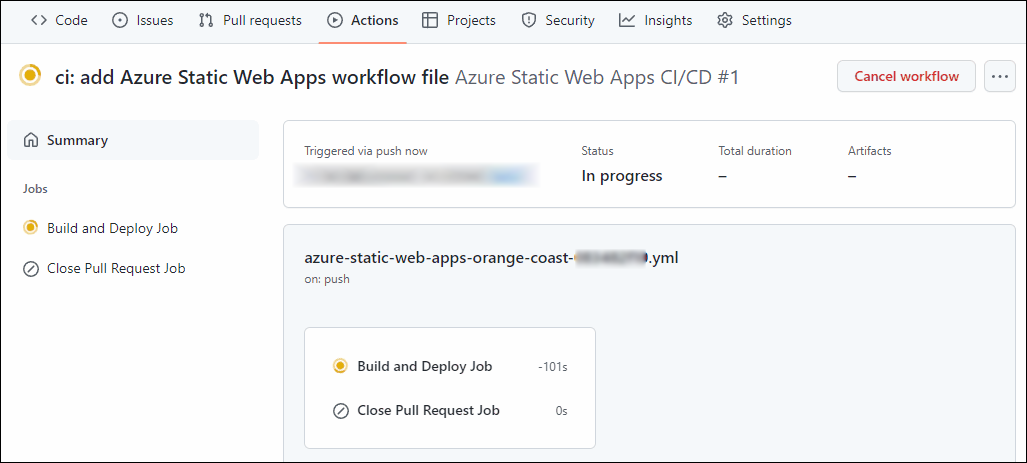Click the 'In progress' status text
The width and height of the screenshot is (1027, 463).
[622, 176]
